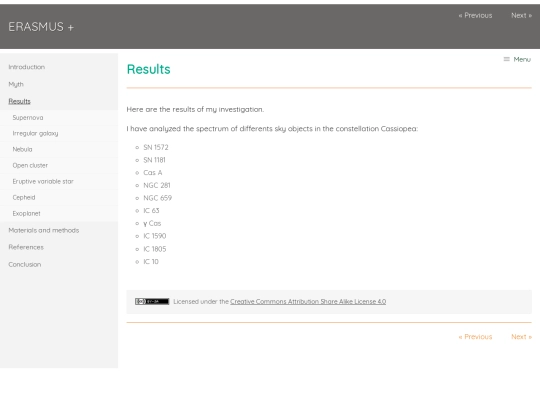The image size is (540, 405).
Task: Open the Cepheid subpage
Action: [x=24, y=197]
